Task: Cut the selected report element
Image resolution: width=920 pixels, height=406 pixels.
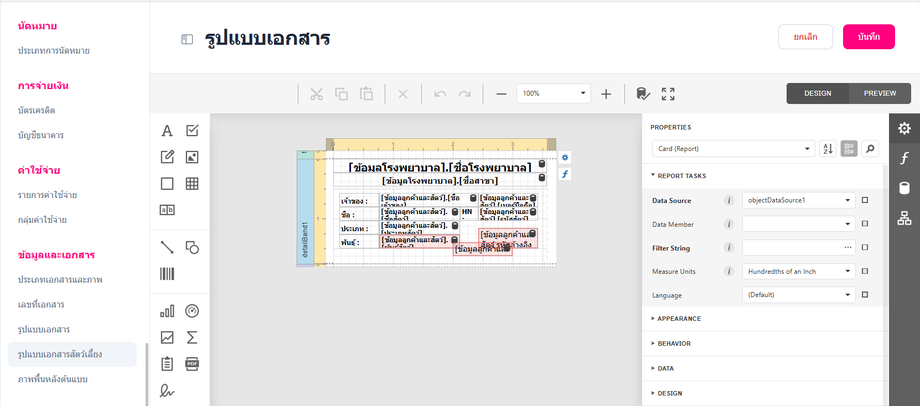Action: point(316,94)
